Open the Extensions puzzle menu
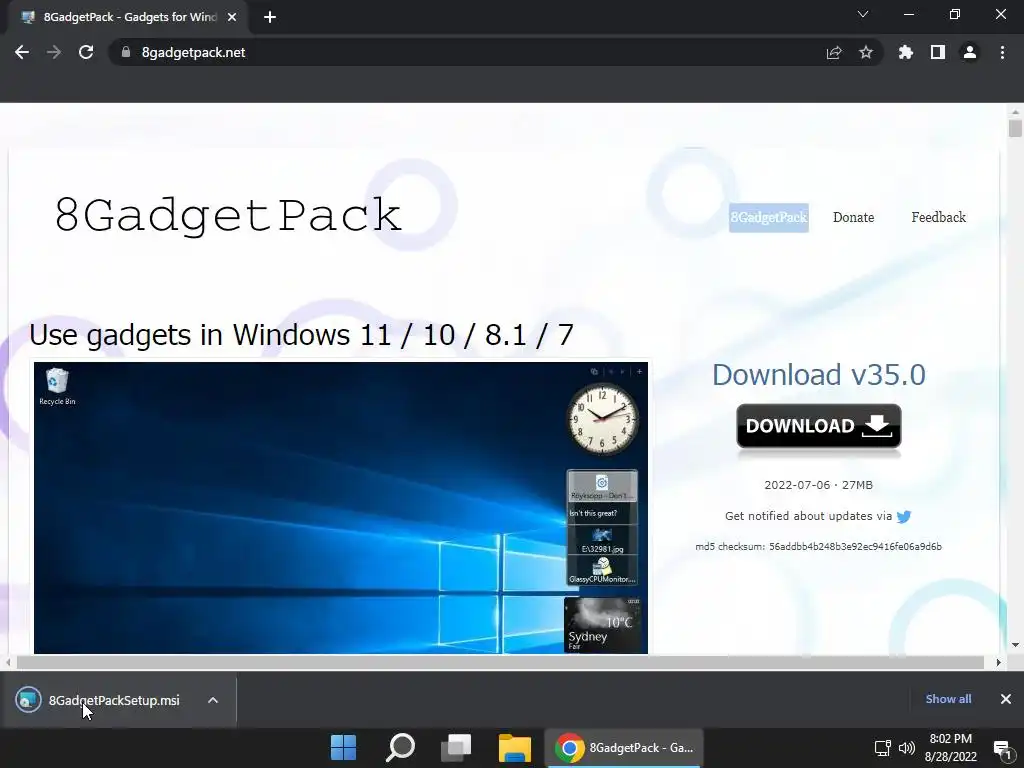This screenshot has height=768, width=1024. (x=906, y=52)
